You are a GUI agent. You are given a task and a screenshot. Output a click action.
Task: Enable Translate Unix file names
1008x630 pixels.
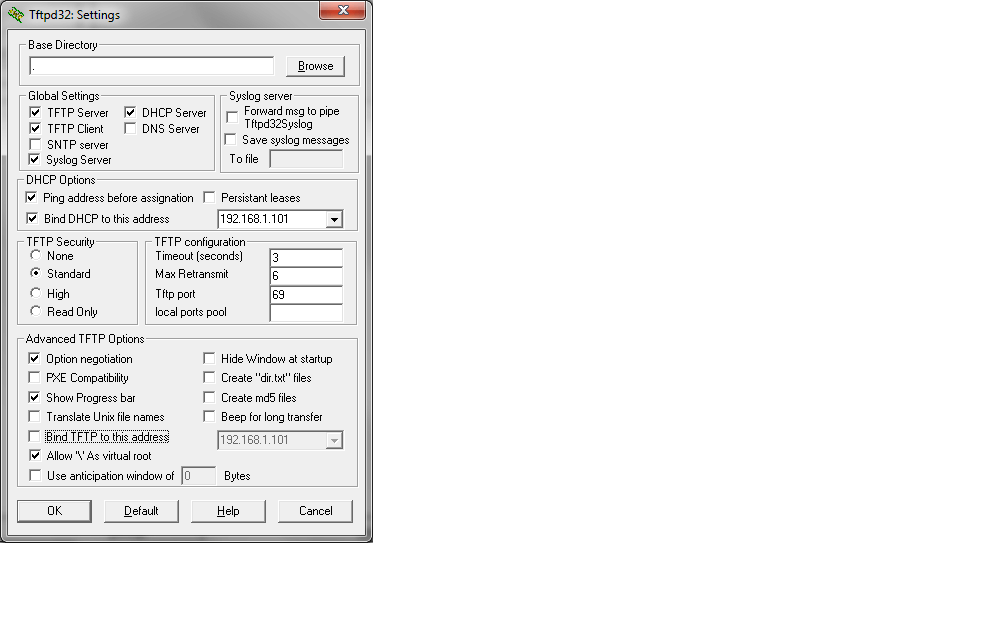[x=34, y=417]
